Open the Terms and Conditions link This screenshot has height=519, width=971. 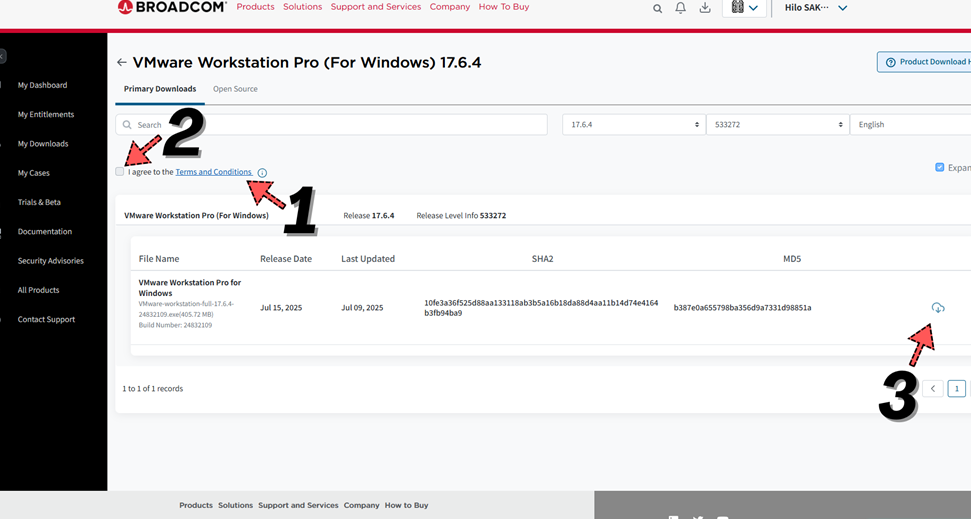click(x=214, y=172)
